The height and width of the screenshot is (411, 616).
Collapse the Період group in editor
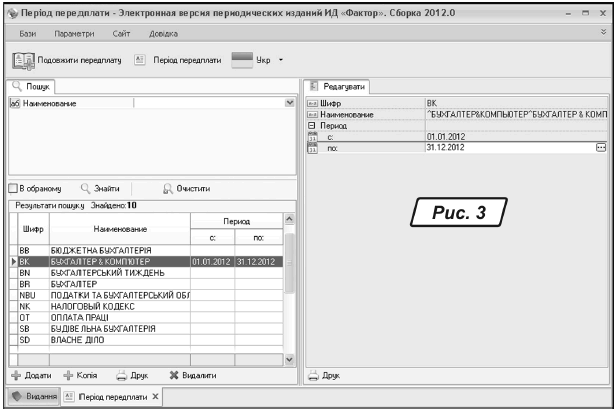click(311, 125)
